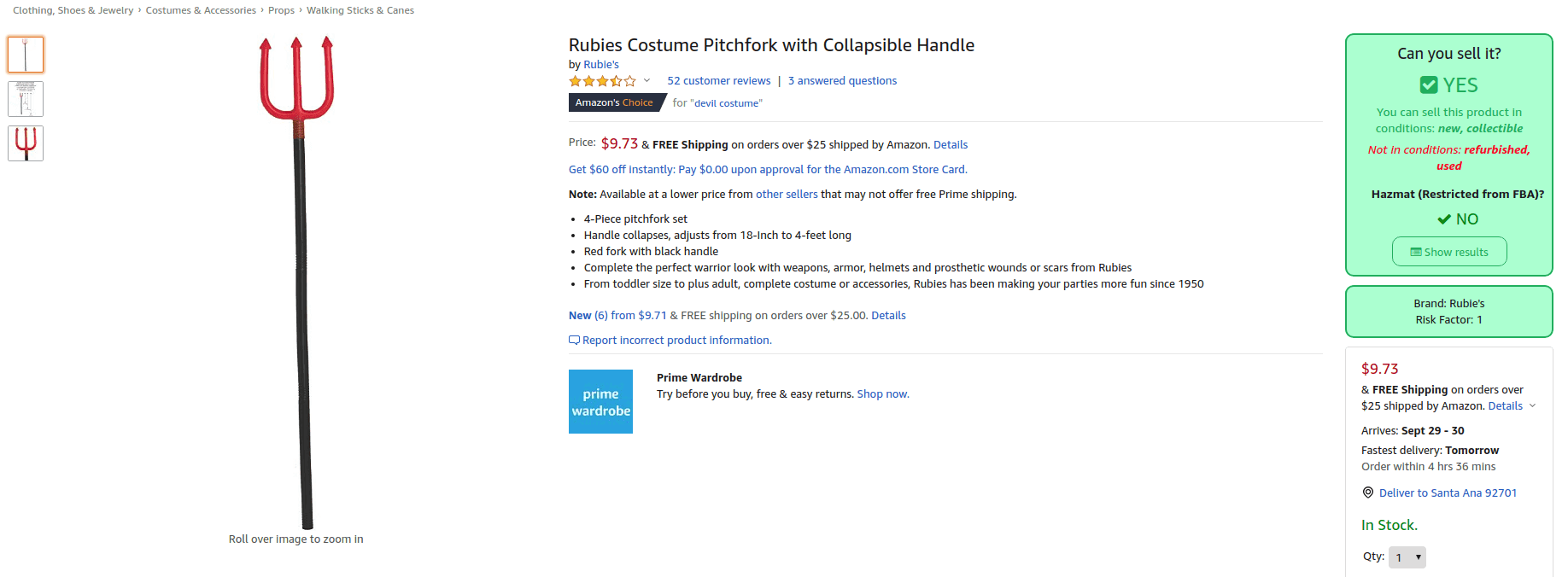The height and width of the screenshot is (577, 1568).
Task: Open the Qty quantity dropdown
Action: 1407,557
